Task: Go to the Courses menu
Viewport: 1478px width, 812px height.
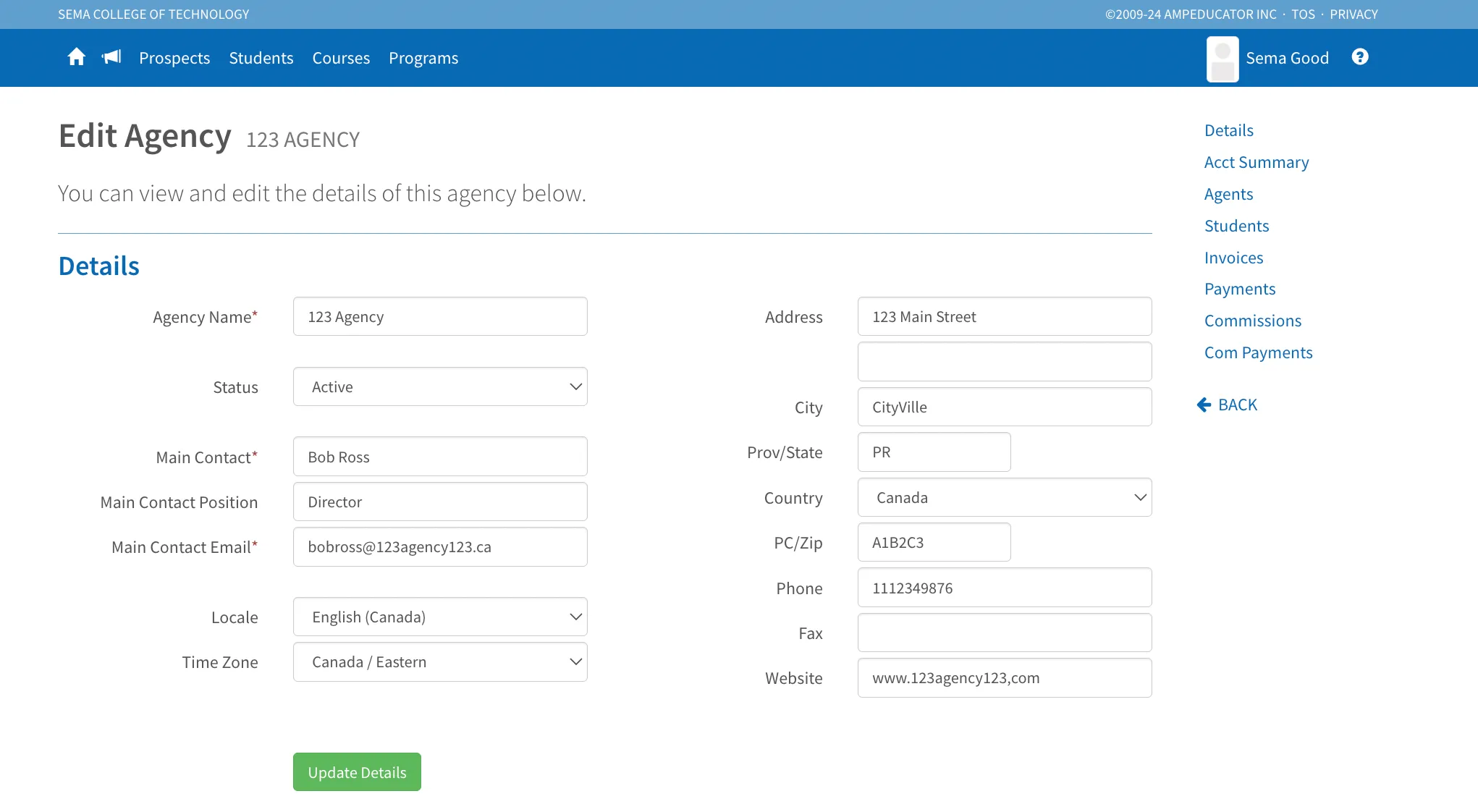Action: [341, 58]
